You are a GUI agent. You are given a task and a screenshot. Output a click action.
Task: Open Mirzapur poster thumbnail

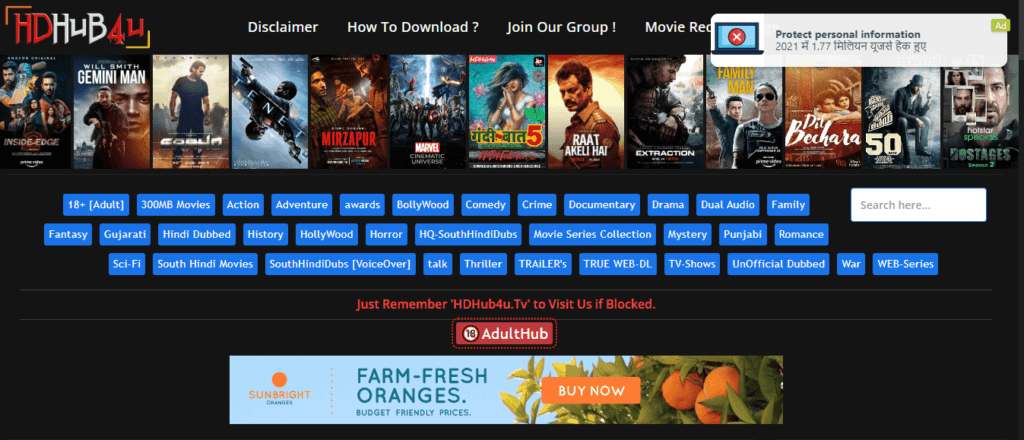(349, 112)
